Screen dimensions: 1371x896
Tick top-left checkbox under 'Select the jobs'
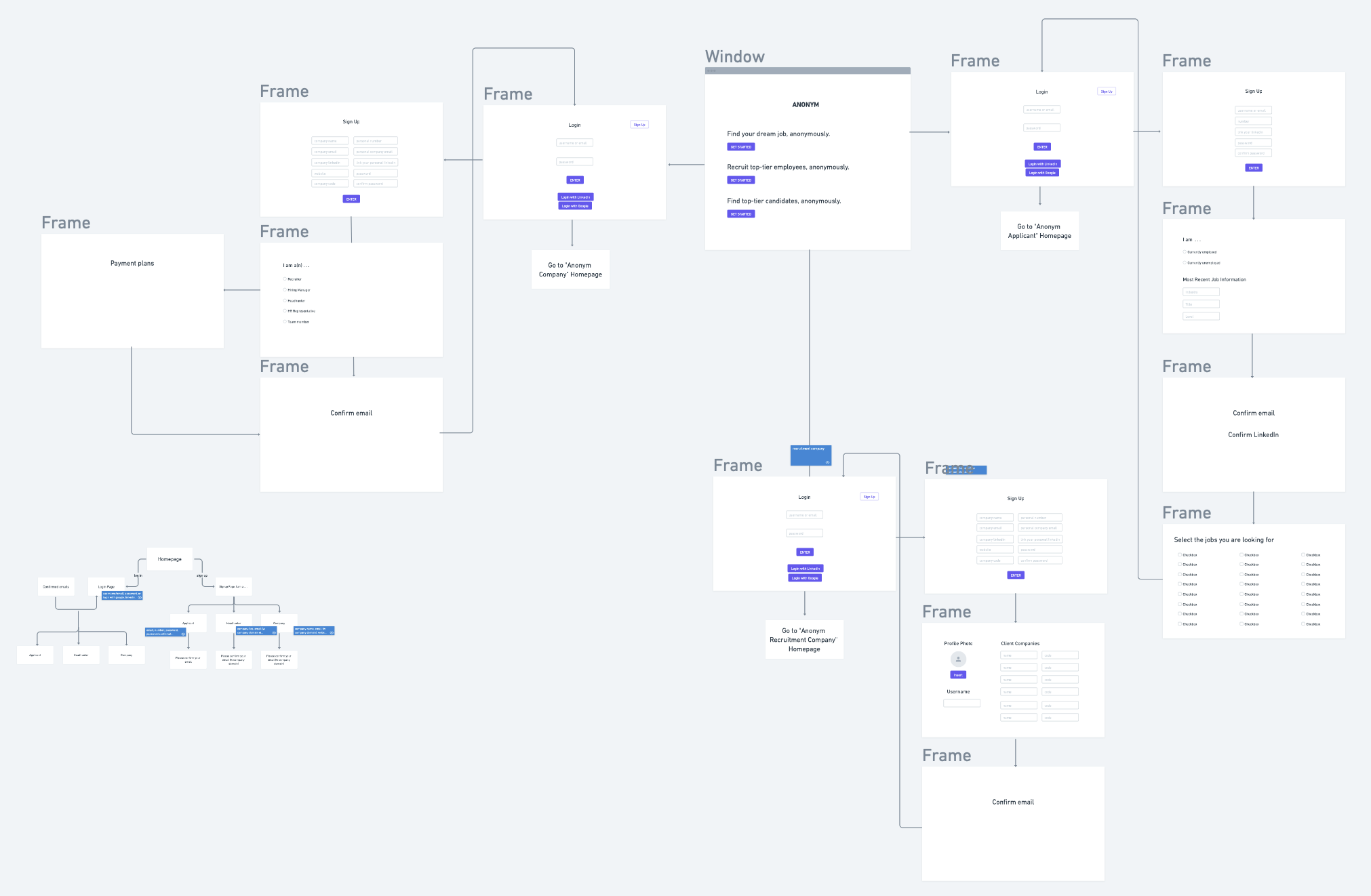tap(1180, 555)
